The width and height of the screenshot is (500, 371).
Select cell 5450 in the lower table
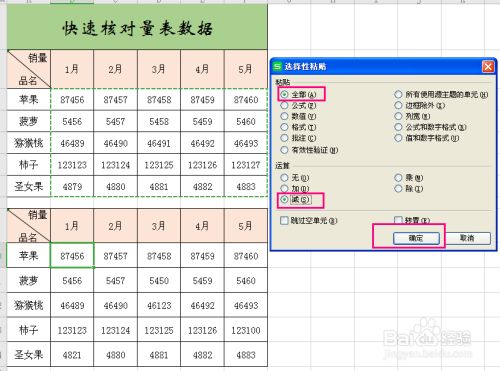coord(159,280)
